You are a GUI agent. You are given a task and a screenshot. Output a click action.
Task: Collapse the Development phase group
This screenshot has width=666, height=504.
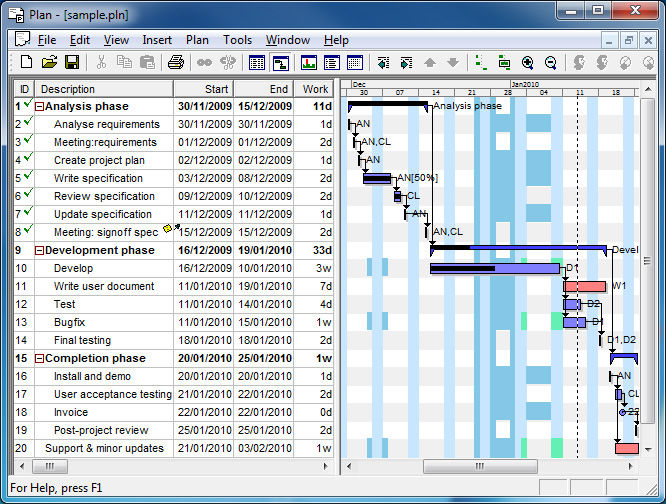[39, 251]
